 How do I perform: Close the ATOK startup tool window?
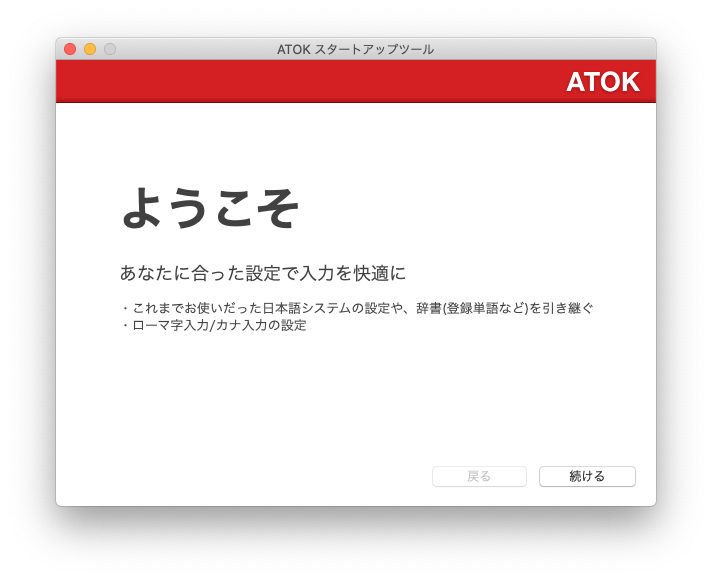click(x=70, y=49)
